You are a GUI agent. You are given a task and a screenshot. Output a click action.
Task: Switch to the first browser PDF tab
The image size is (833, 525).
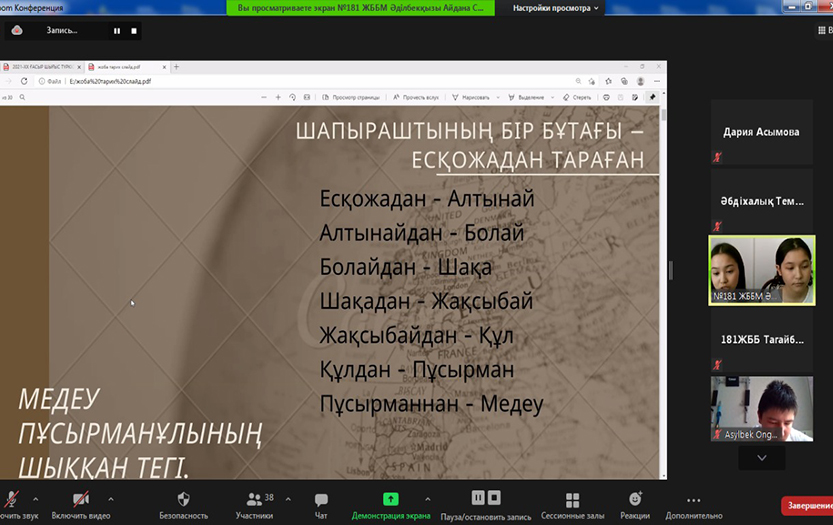tap(40, 67)
